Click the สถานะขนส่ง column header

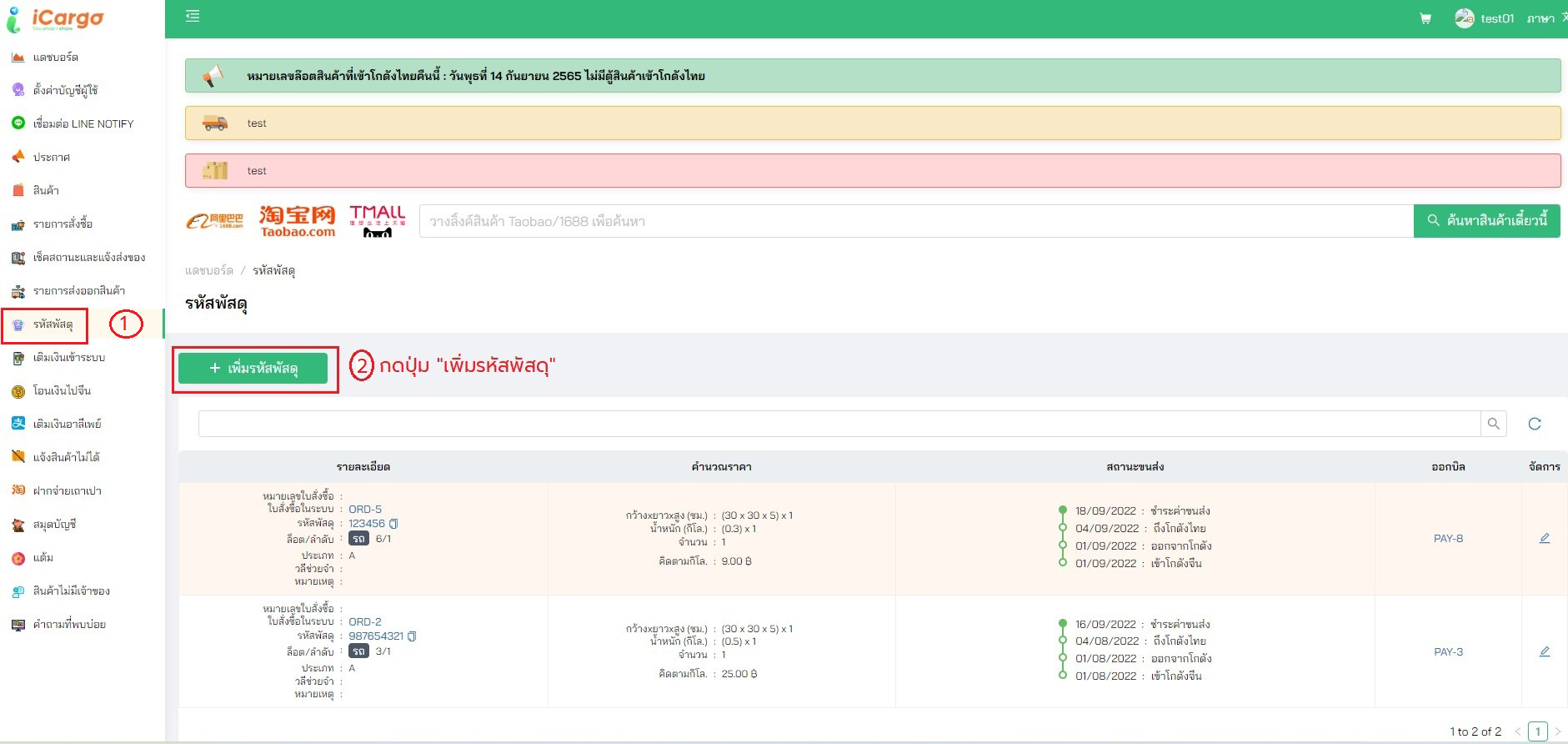click(1135, 466)
